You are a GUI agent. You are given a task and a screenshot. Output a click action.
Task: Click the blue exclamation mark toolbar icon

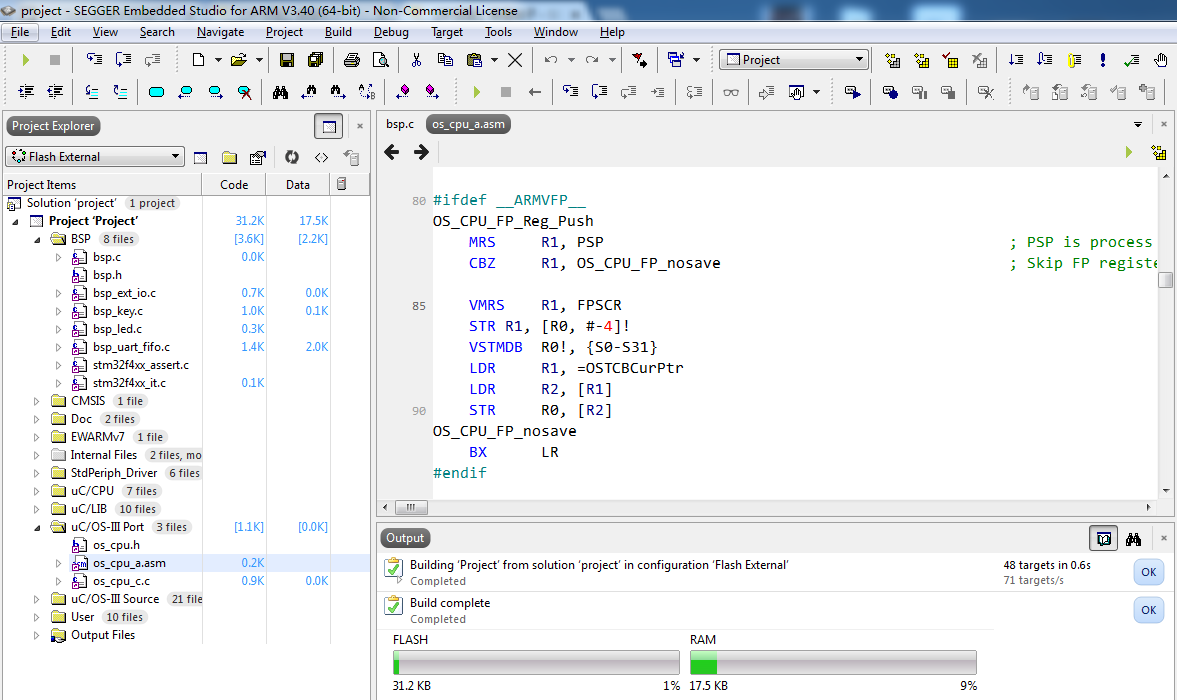click(x=1103, y=60)
